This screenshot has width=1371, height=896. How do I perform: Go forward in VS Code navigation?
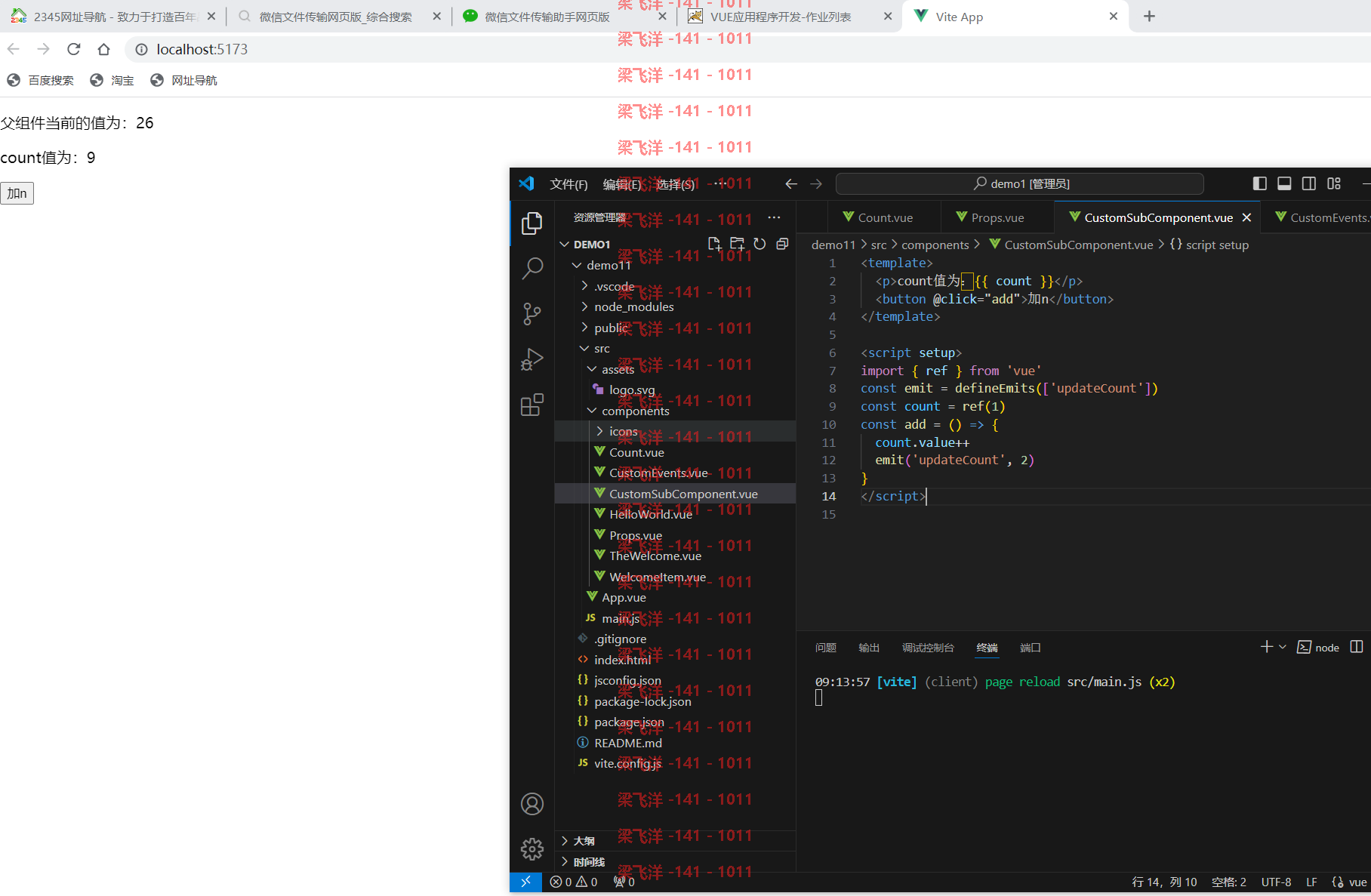(816, 183)
